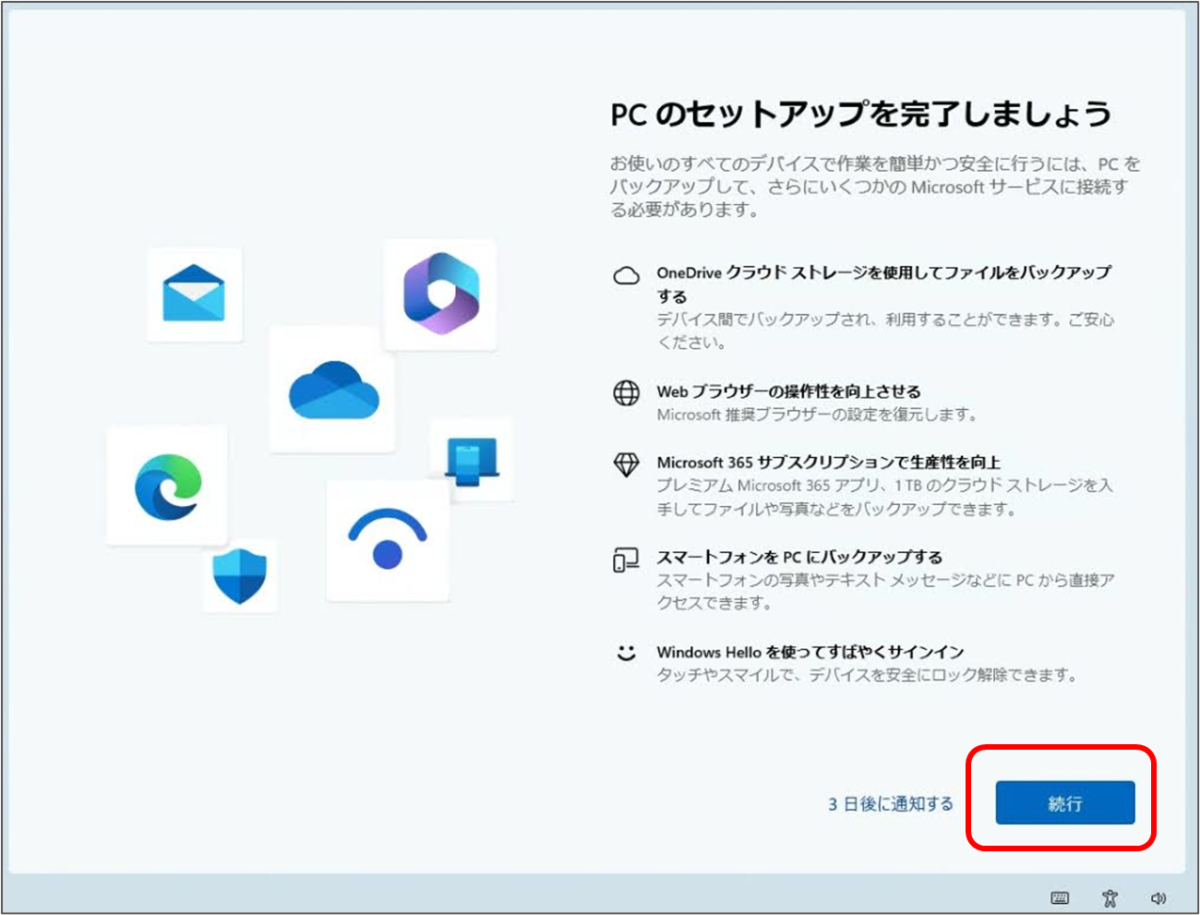Click the paragraph starting お使いのすべてのデバイスで
Screen dimensions: 1200x915
point(875,187)
